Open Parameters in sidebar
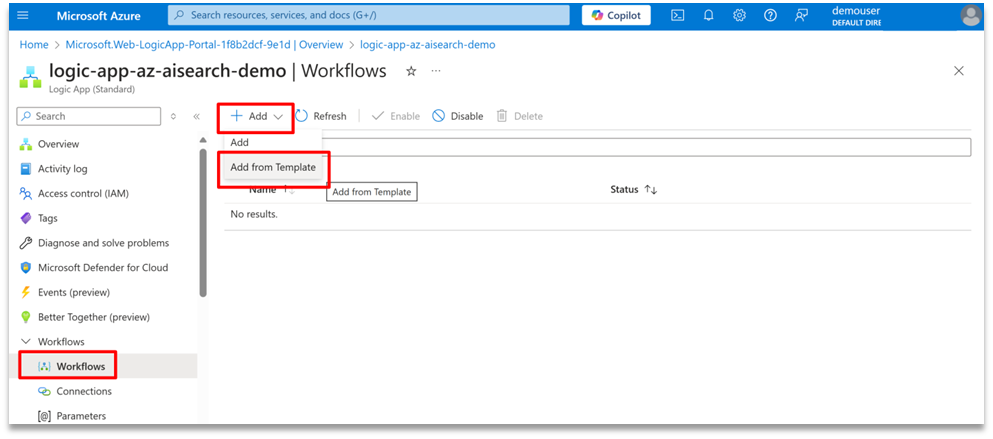Screen dimensions: 993x439 (x=81, y=416)
